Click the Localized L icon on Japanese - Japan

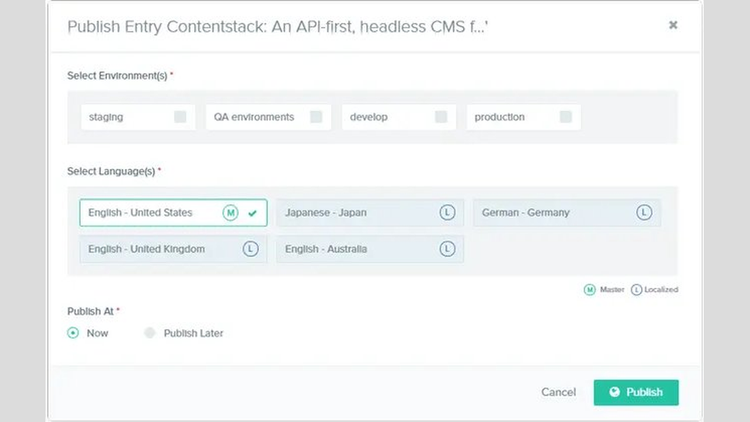click(x=447, y=212)
